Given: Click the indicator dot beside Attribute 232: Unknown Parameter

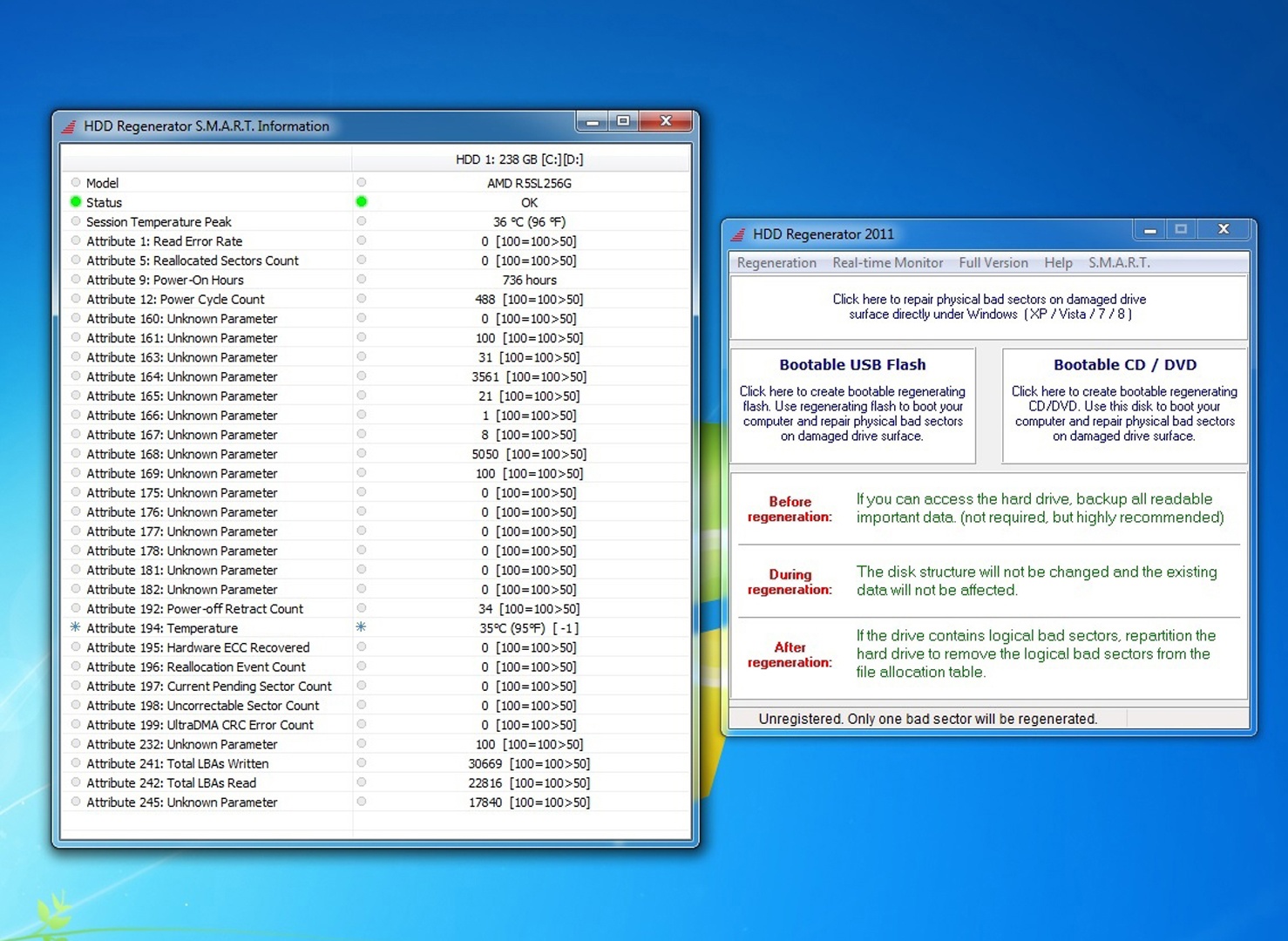Looking at the screenshot, I should [76, 743].
